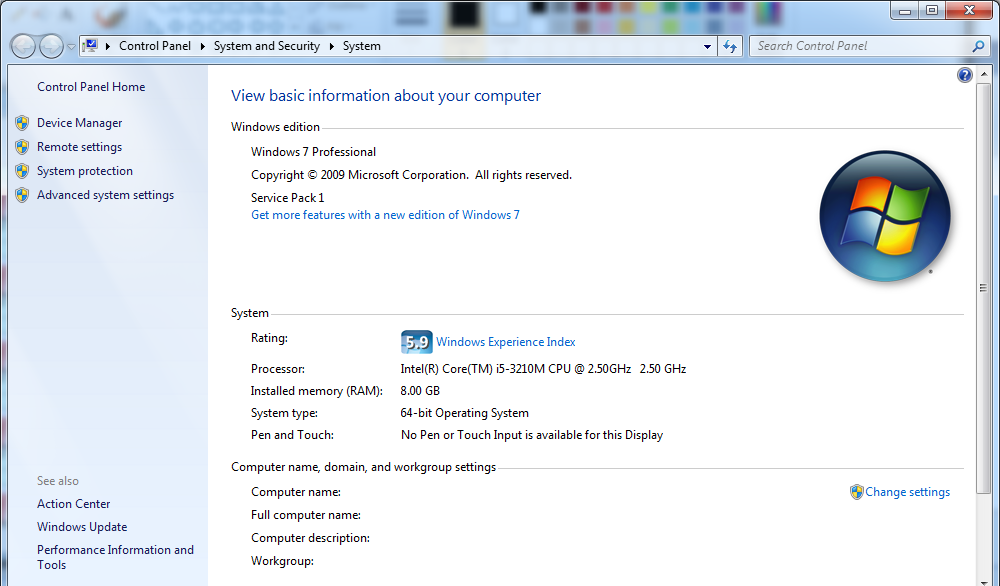Image resolution: width=1000 pixels, height=586 pixels.
Task: Click the Back navigation arrow button
Action: (23, 46)
